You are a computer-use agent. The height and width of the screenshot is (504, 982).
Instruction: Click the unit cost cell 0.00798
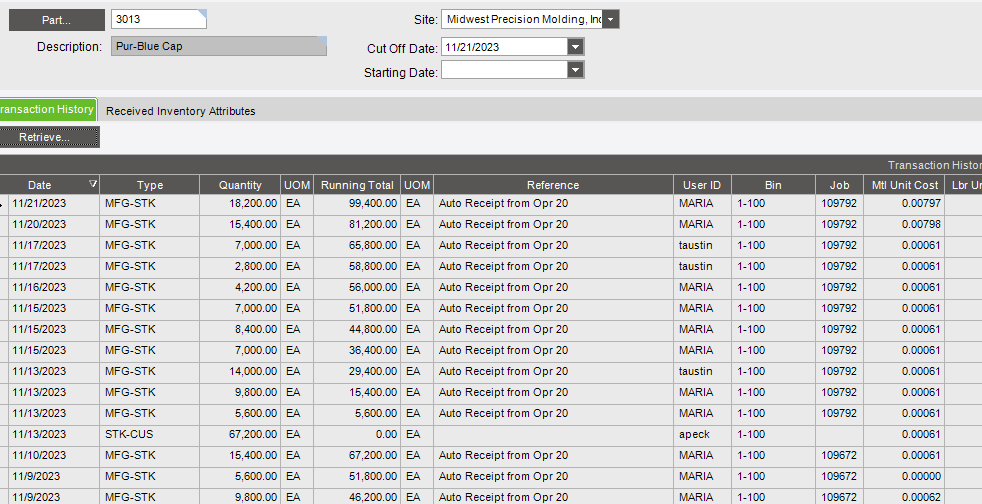click(x=905, y=224)
